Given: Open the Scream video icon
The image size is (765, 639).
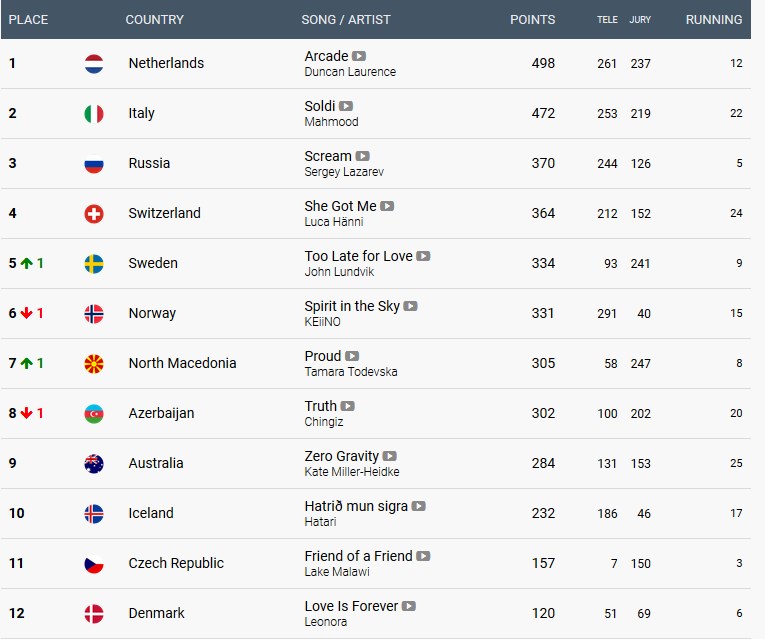Looking at the screenshot, I should 363,156.
